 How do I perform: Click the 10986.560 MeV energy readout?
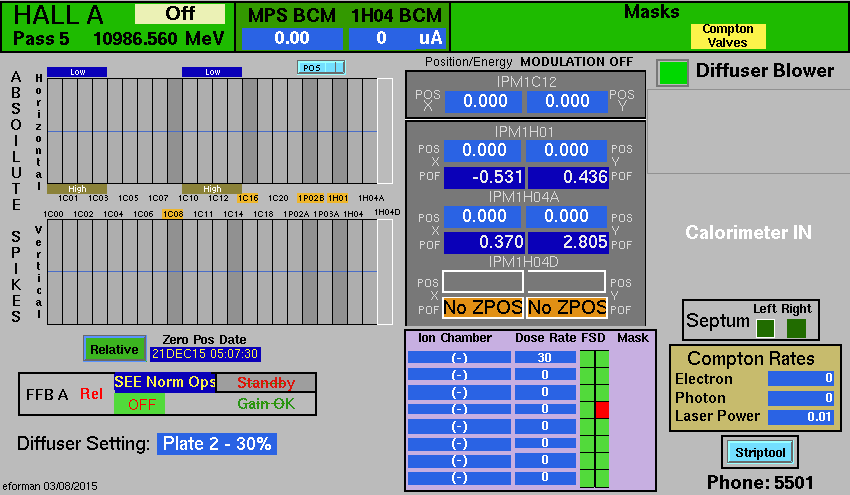pyautogui.click(x=158, y=38)
